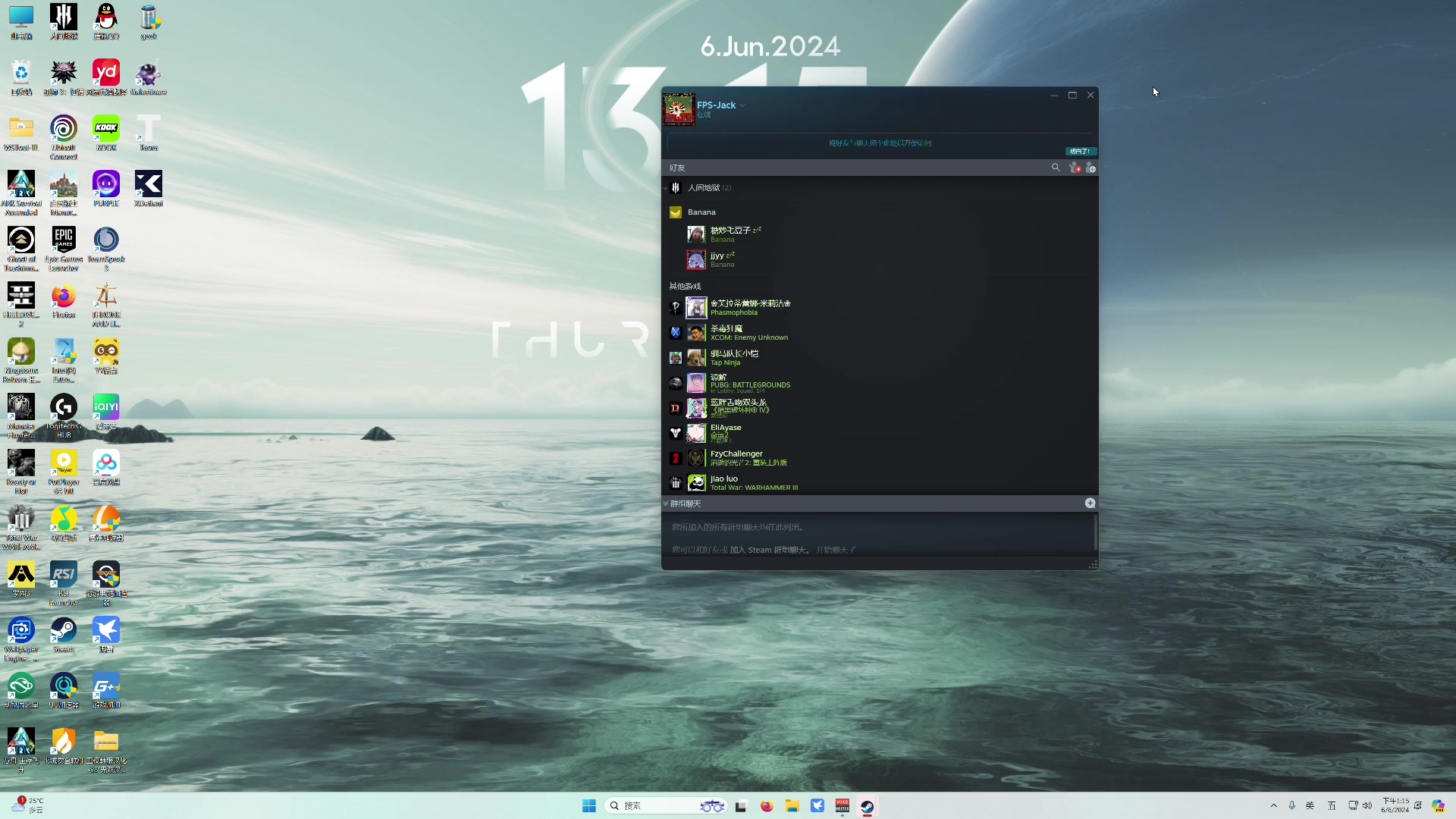
Task: Open Windows Start menu on taskbar
Action: click(588, 806)
